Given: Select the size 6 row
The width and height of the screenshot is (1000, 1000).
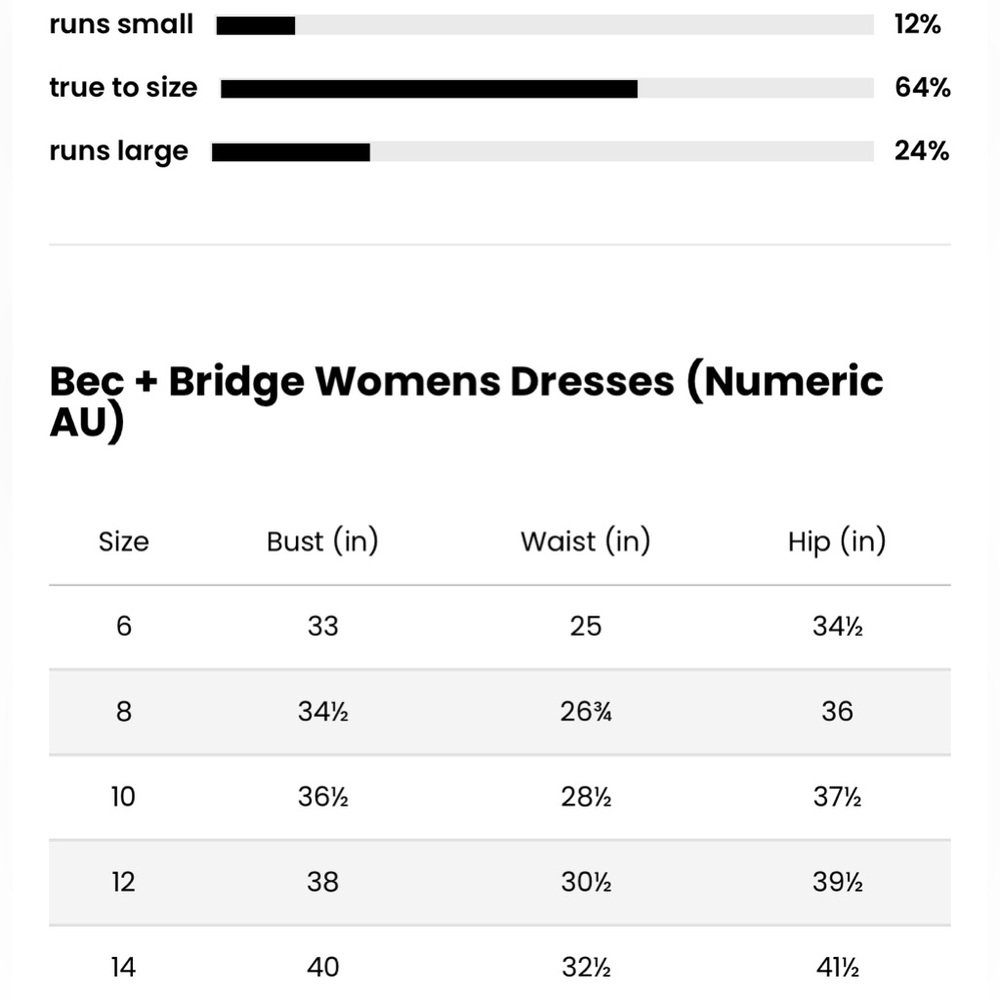Looking at the screenshot, I should 500,627.
